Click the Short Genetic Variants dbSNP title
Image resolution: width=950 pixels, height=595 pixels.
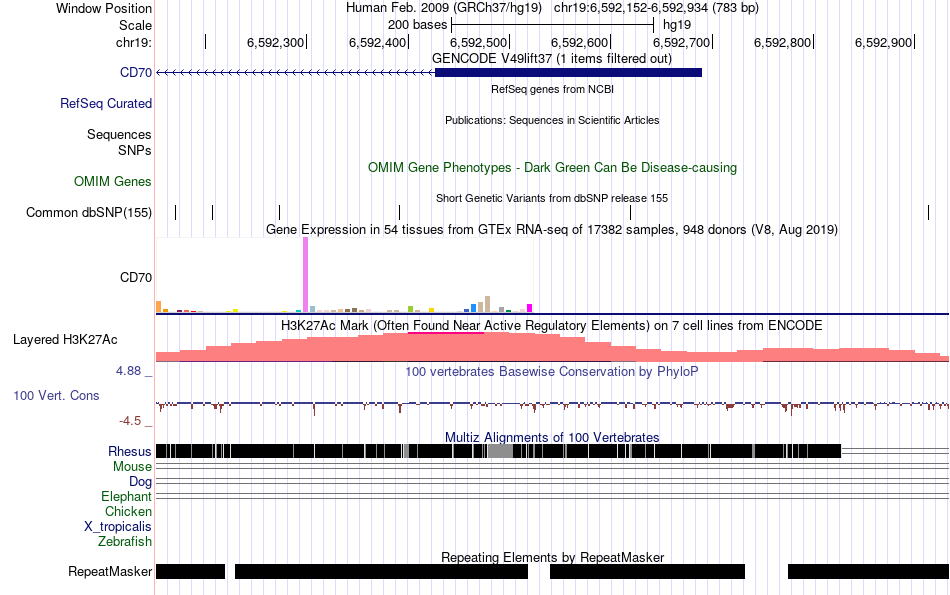click(552, 198)
